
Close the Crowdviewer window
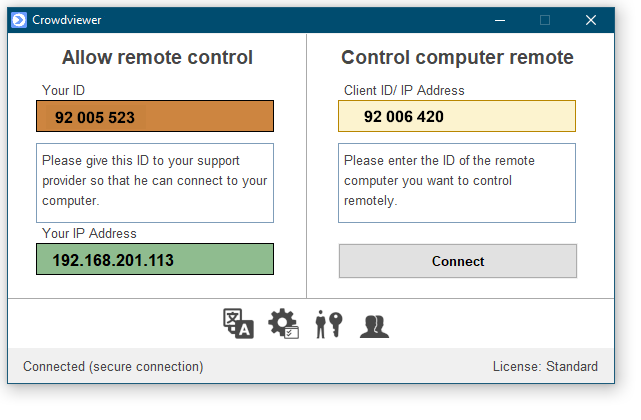[591, 19]
